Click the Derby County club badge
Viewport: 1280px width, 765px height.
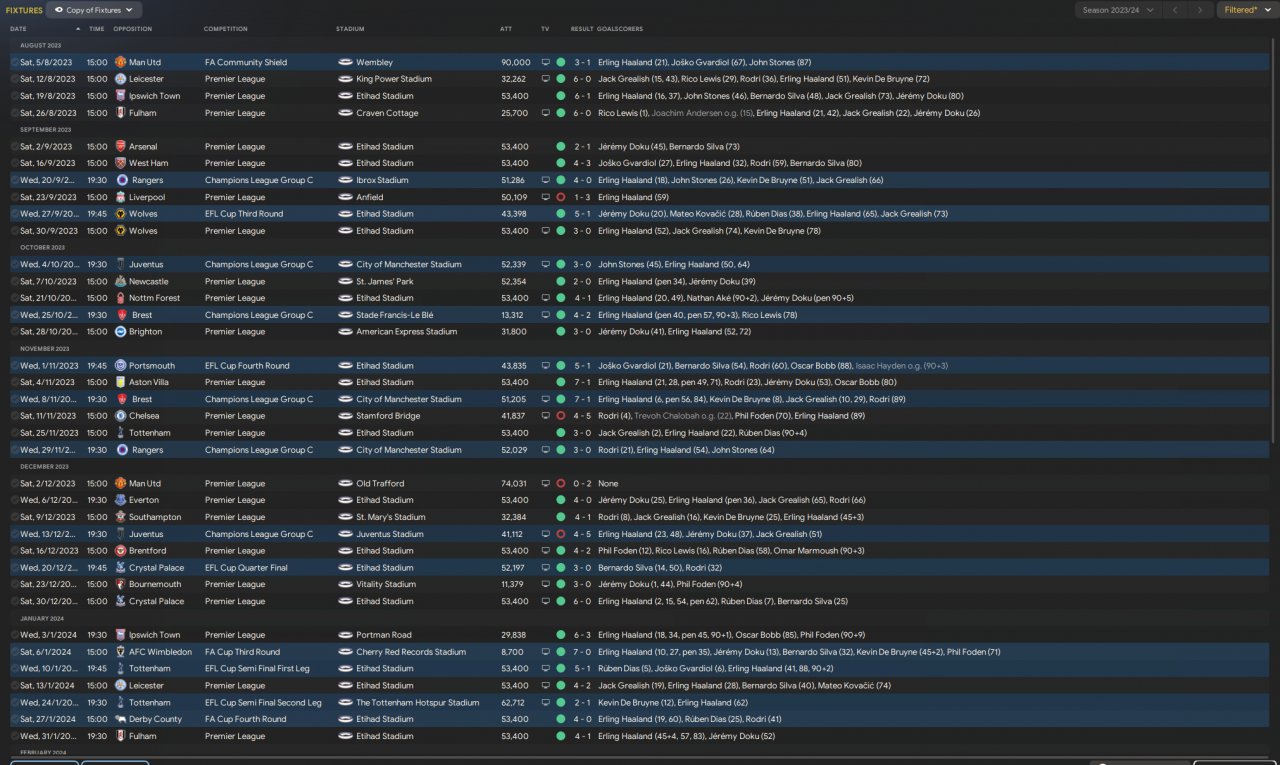[x=120, y=719]
